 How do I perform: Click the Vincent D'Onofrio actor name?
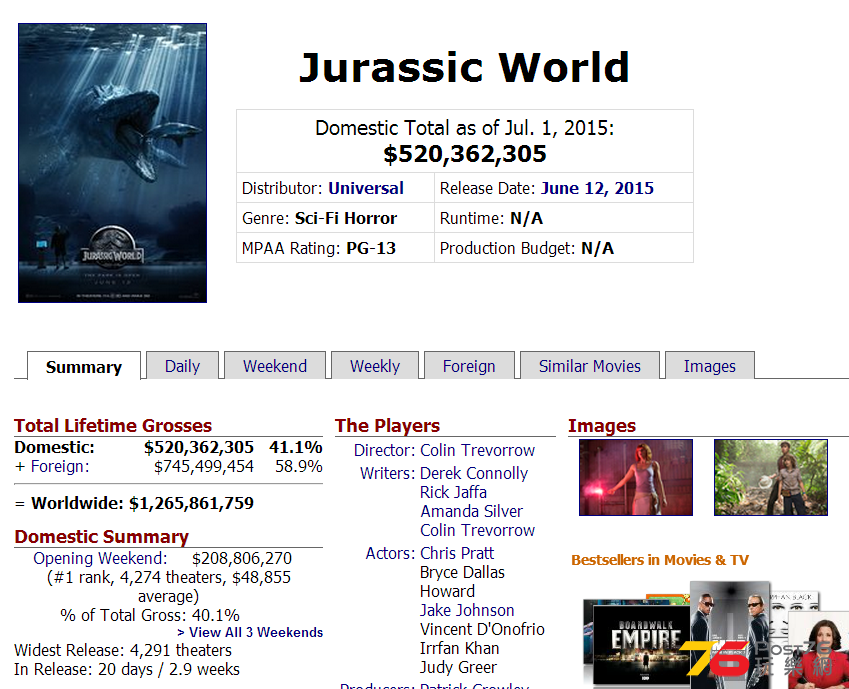click(482, 629)
